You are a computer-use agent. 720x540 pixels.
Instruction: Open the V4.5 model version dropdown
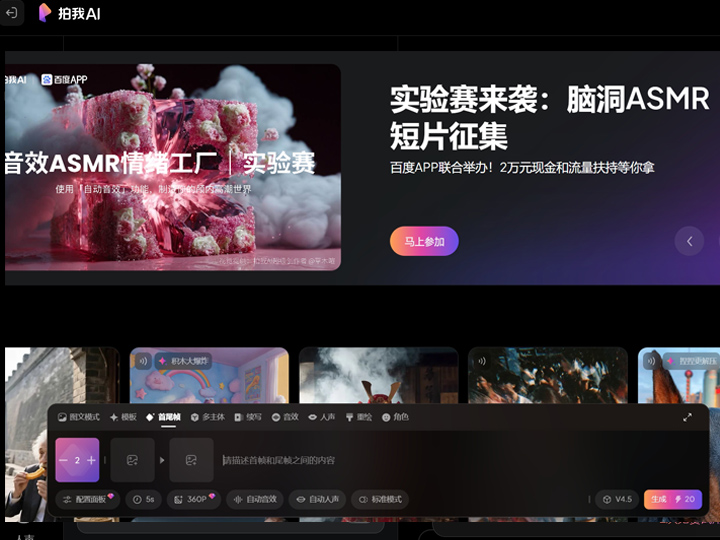click(x=617, y=499)
